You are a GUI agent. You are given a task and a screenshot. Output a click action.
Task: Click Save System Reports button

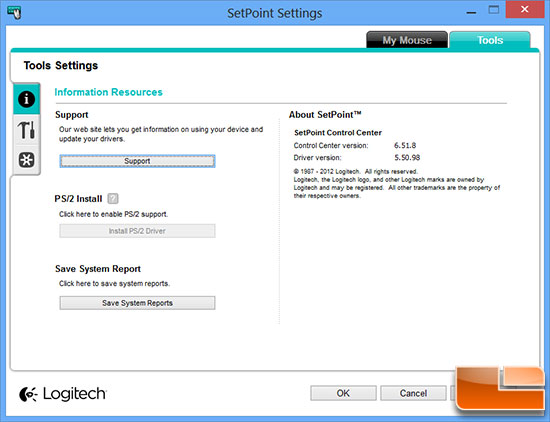pyautogui.click(x=137, y=303)
